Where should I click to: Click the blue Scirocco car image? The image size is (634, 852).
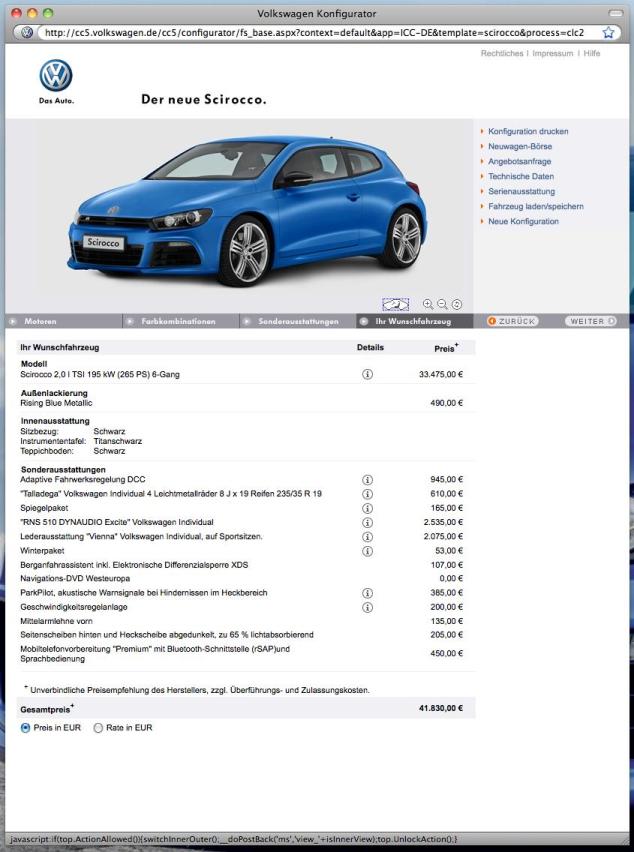(x=247, y=211)
